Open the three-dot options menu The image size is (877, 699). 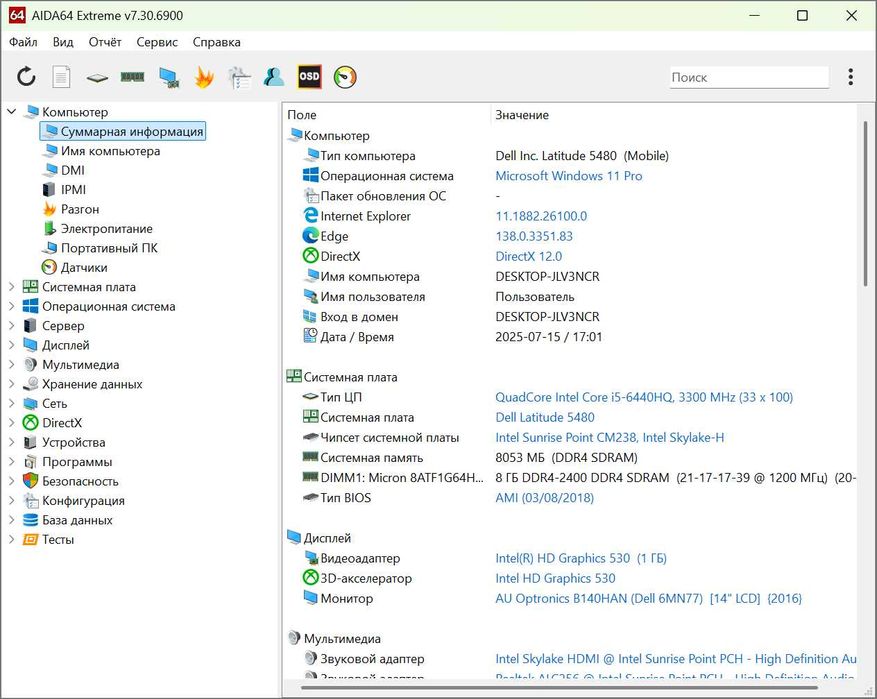[850, 77]
